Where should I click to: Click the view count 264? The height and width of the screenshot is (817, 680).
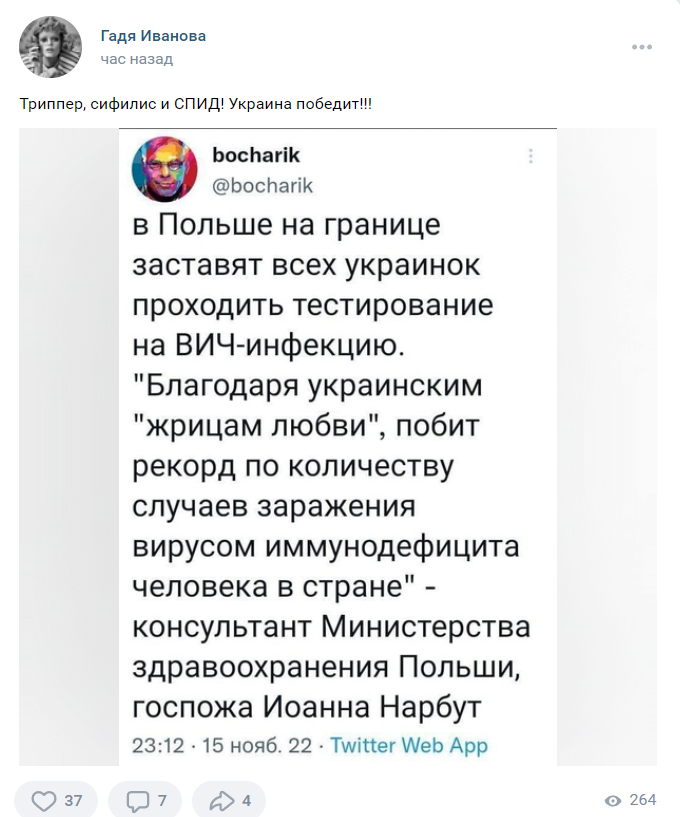(x=643, y=800)
